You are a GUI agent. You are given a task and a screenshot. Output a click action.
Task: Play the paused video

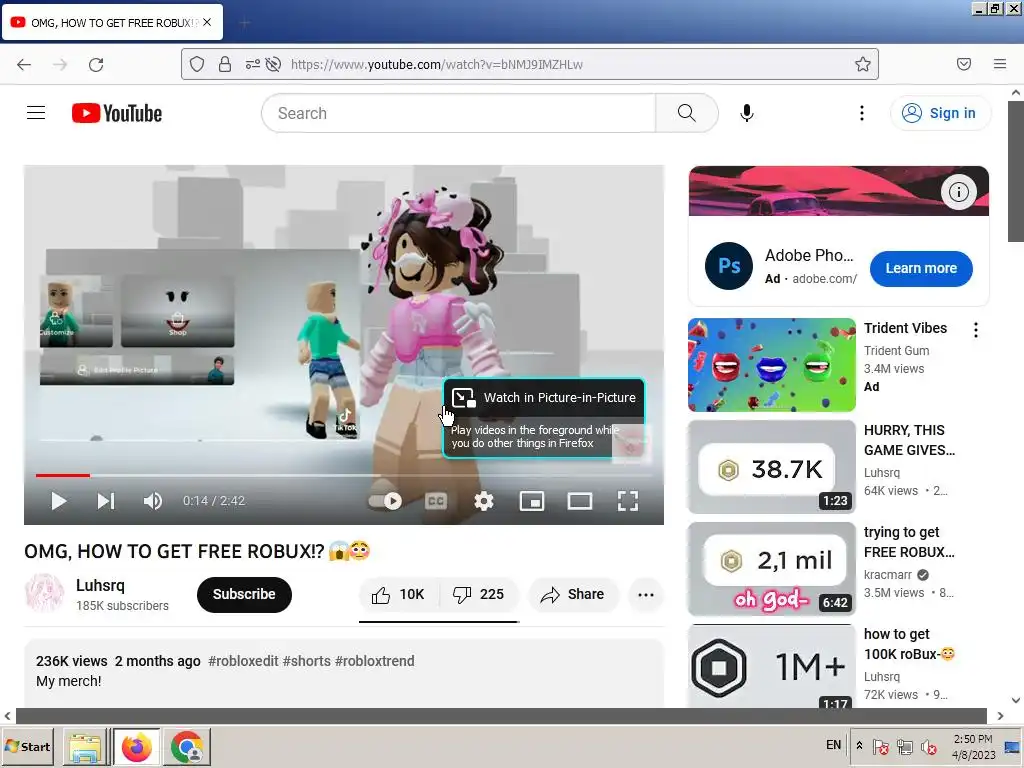pos(58,501)
